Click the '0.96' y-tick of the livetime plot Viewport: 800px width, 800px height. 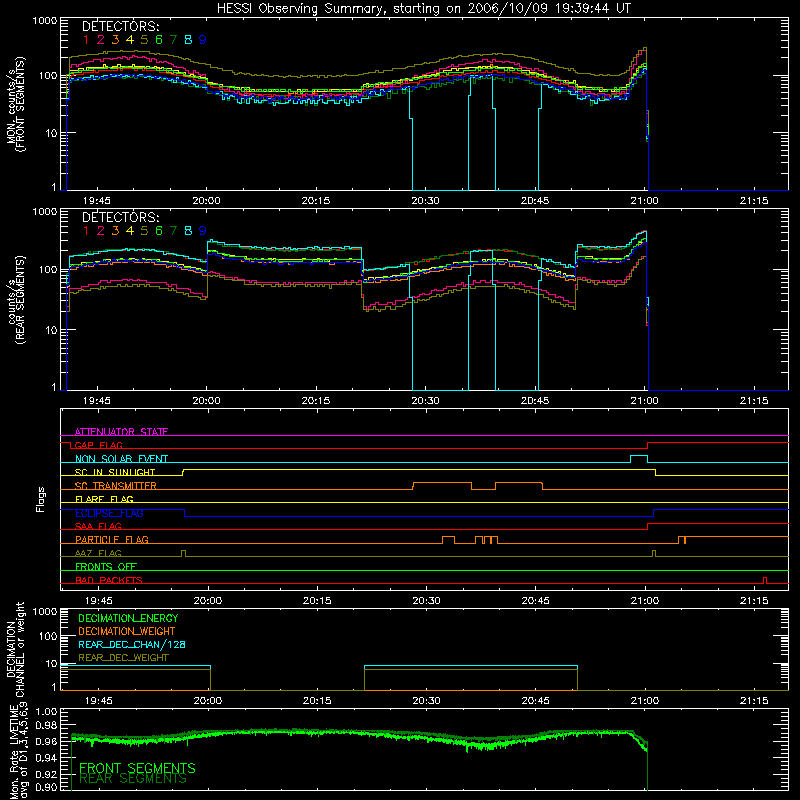point(46,741)
